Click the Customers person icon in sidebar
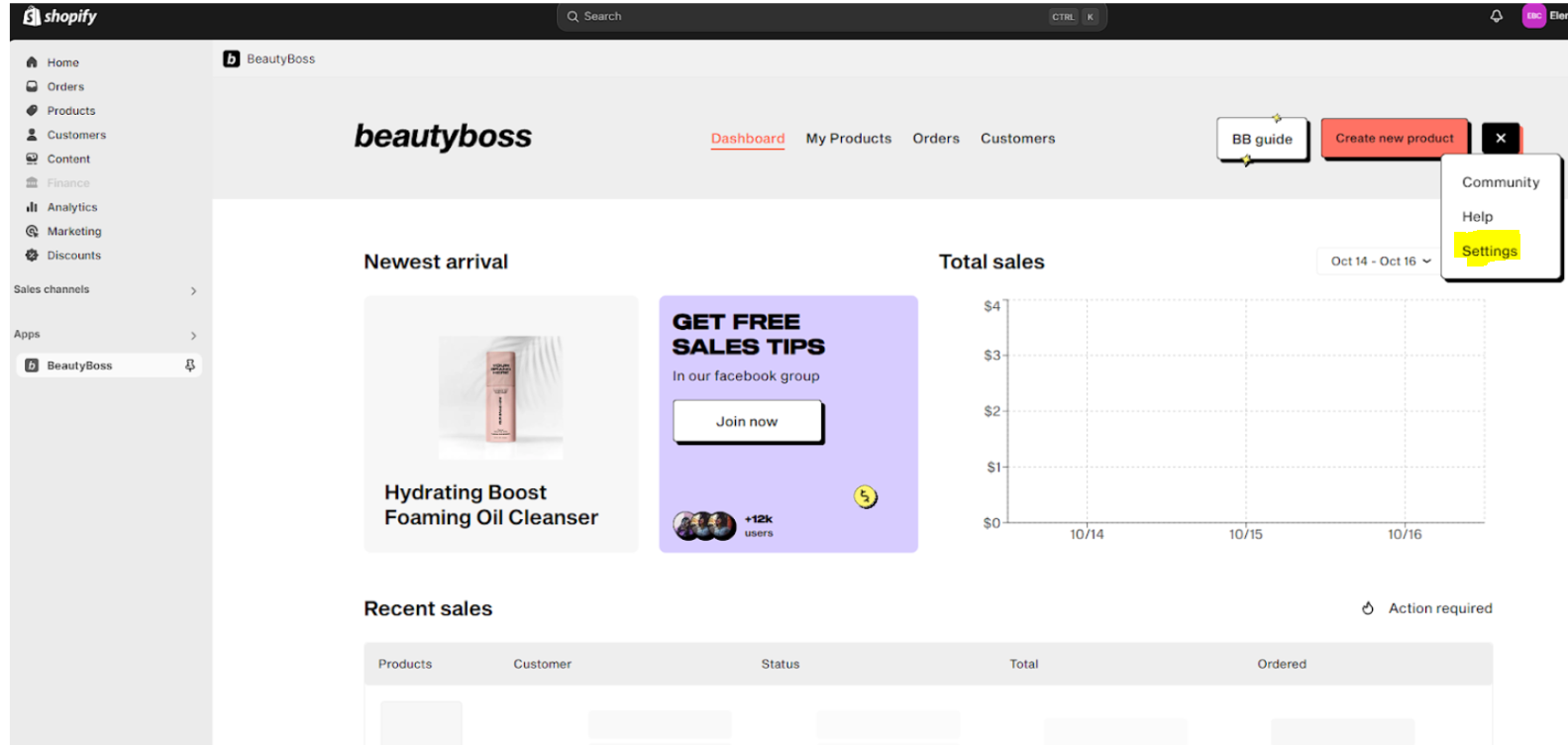Screen dimensions: 1568x745 32,135
